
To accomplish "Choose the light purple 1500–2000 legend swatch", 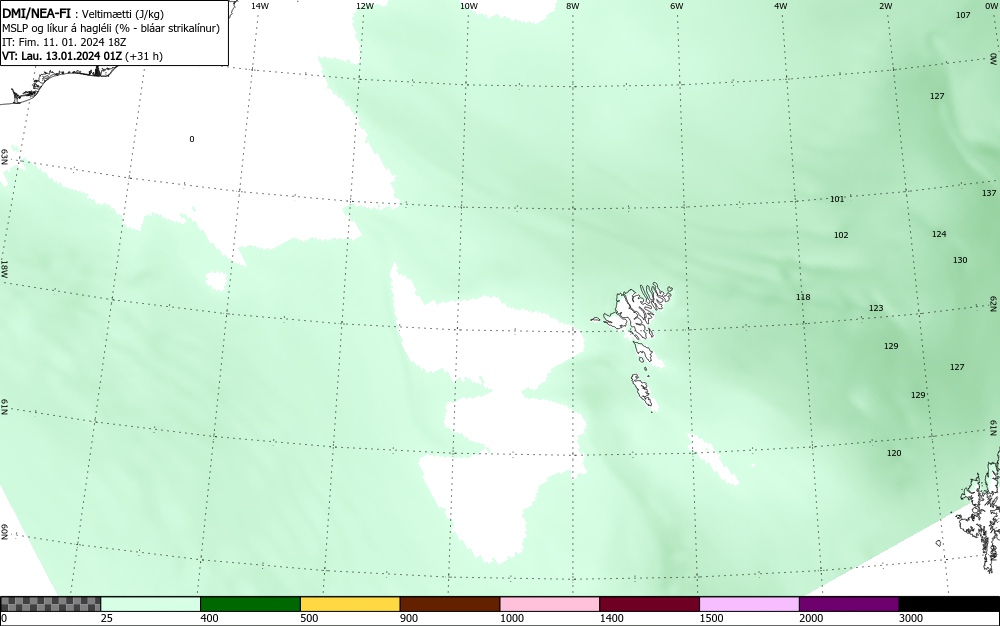I will coord(749,604).
